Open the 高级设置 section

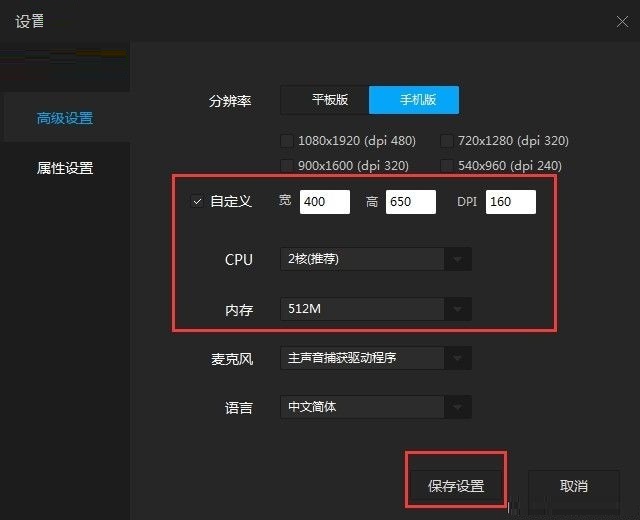pos(65,118)
